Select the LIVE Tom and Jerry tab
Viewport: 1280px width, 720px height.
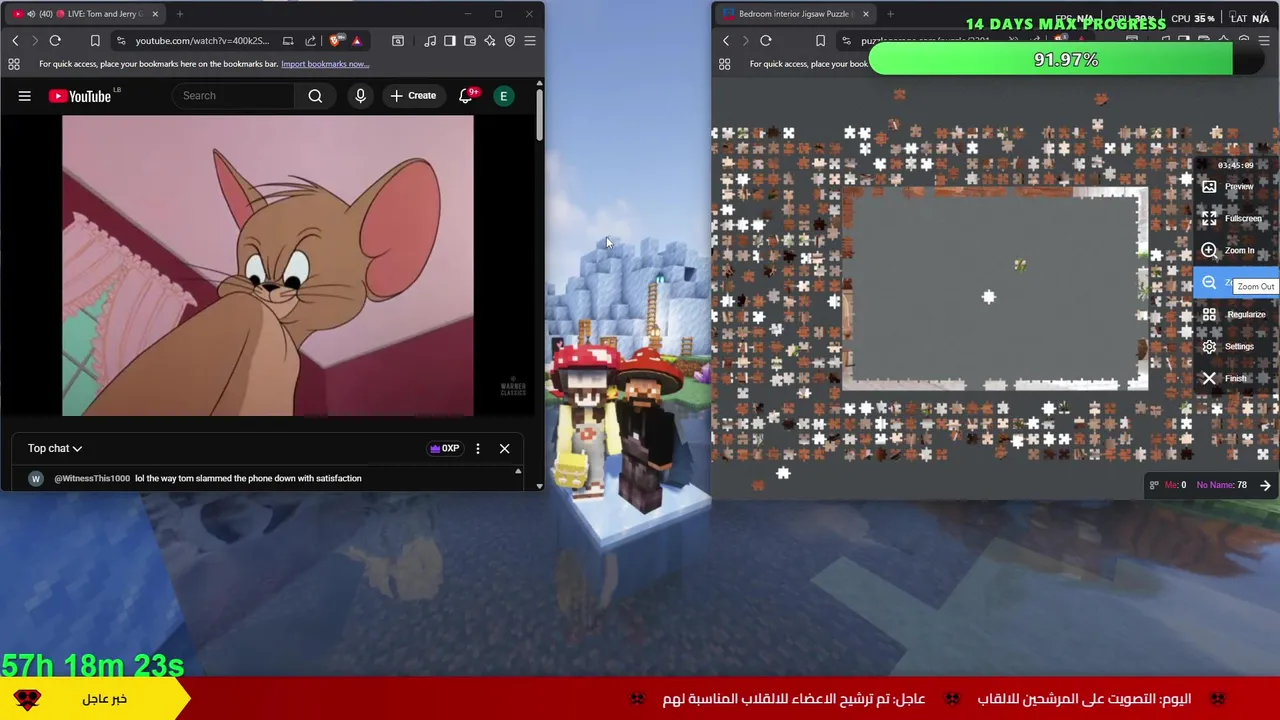pyautogui.click(x=85, y=14)
